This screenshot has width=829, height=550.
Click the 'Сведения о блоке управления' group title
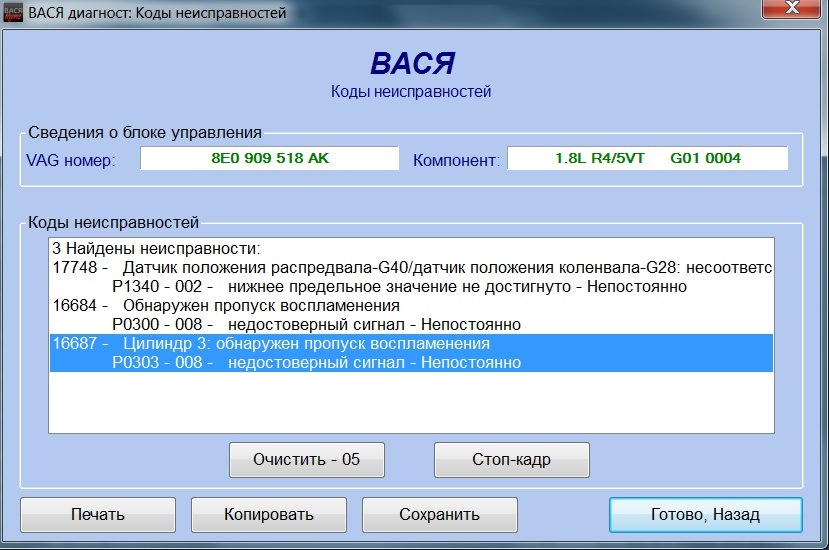click(145, 132)
